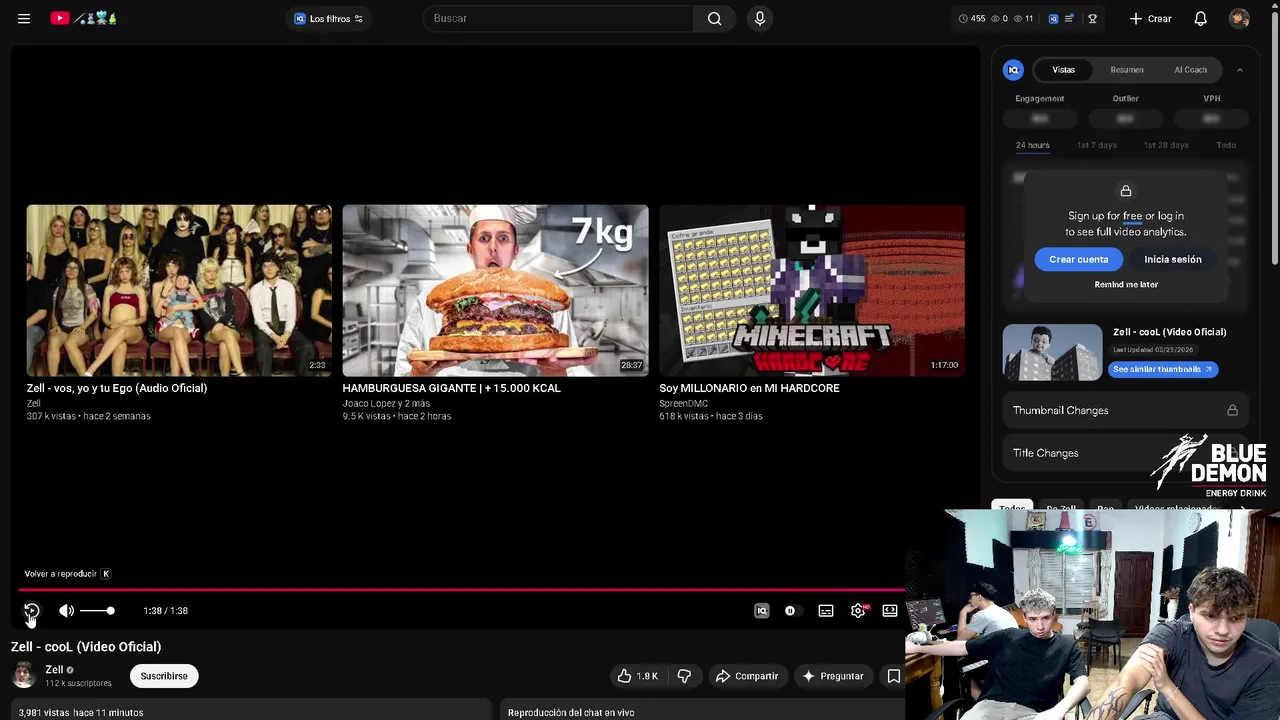Viewport: 1280px width, 720px height.
Task: Open the account avatar menu
Action: [x=1239, y=18]
